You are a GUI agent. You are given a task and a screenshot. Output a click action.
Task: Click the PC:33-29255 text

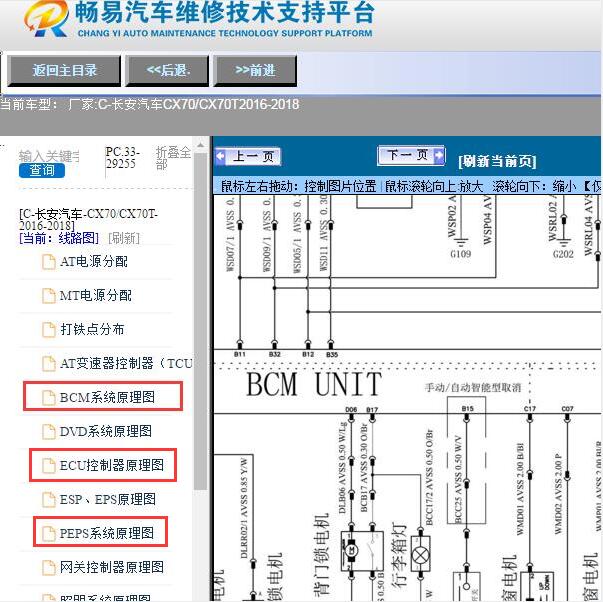pos(123,158)
